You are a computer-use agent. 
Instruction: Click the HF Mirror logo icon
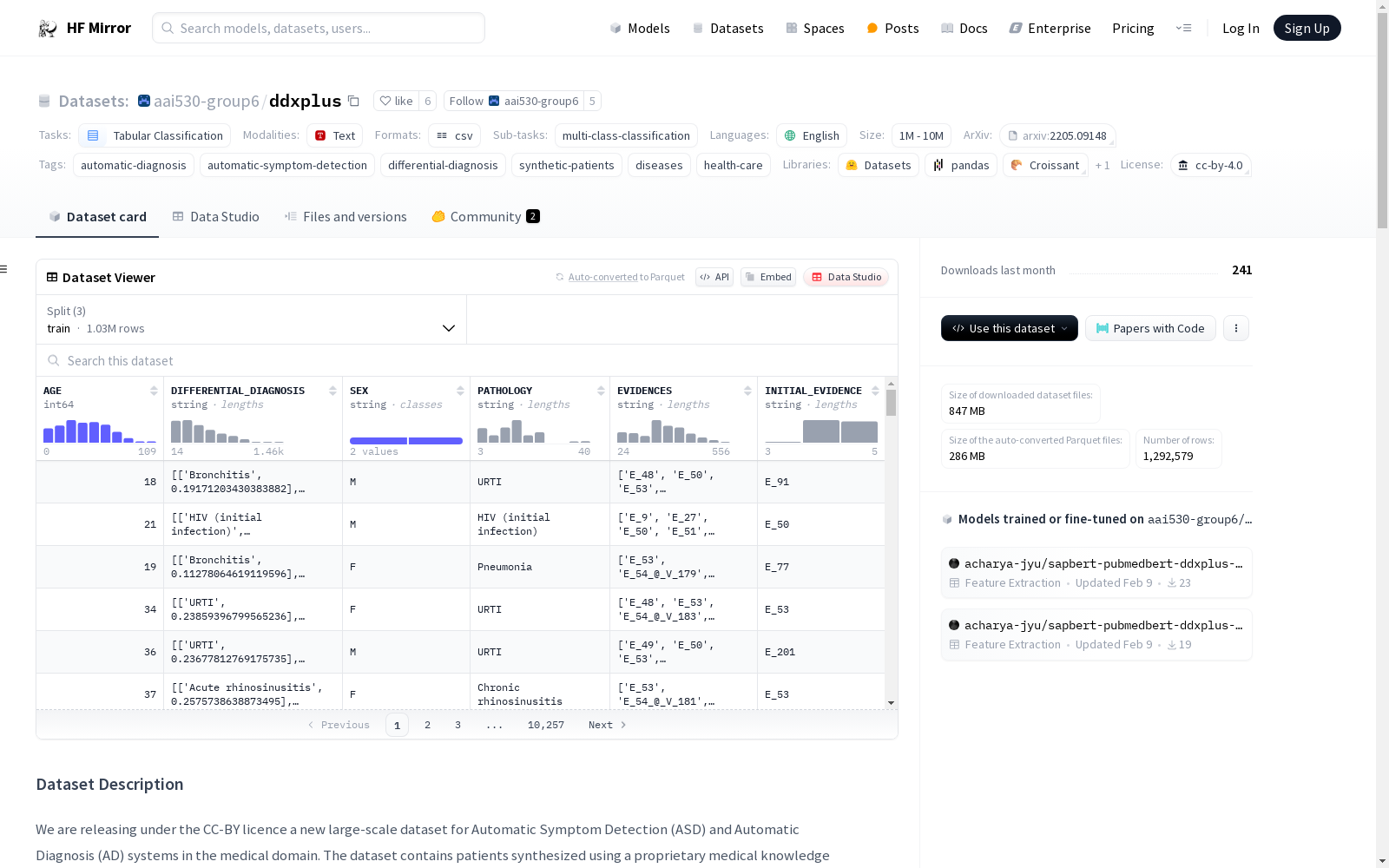[48, 28]
